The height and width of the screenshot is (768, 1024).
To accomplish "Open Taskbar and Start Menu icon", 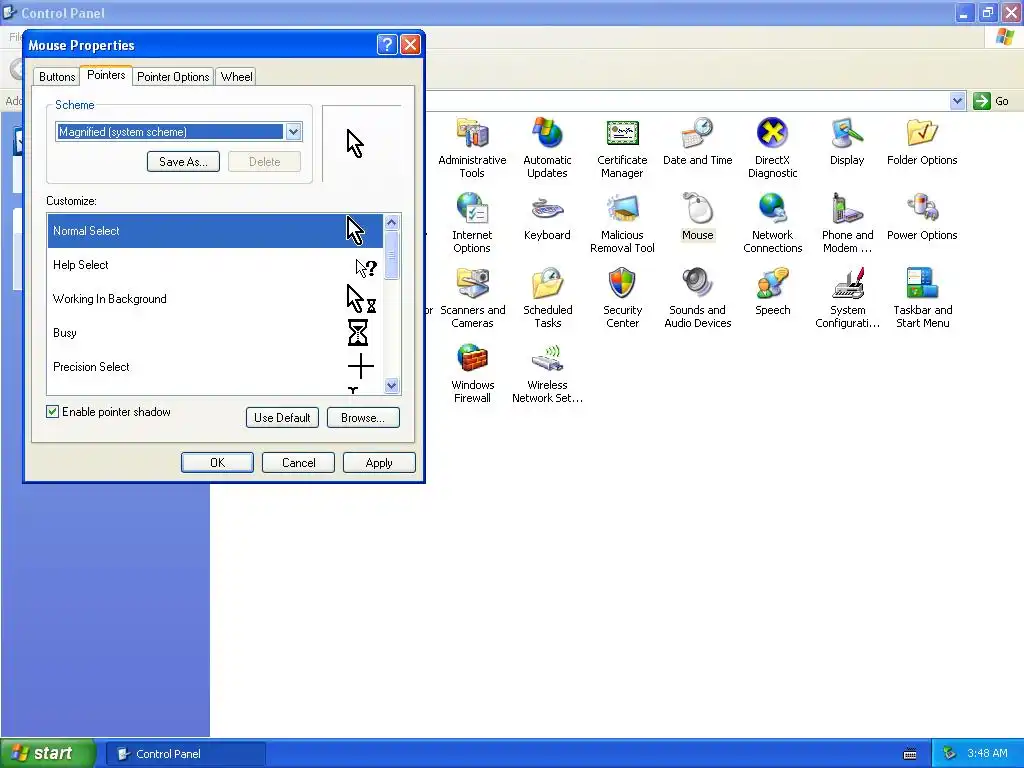I will 922,298.
